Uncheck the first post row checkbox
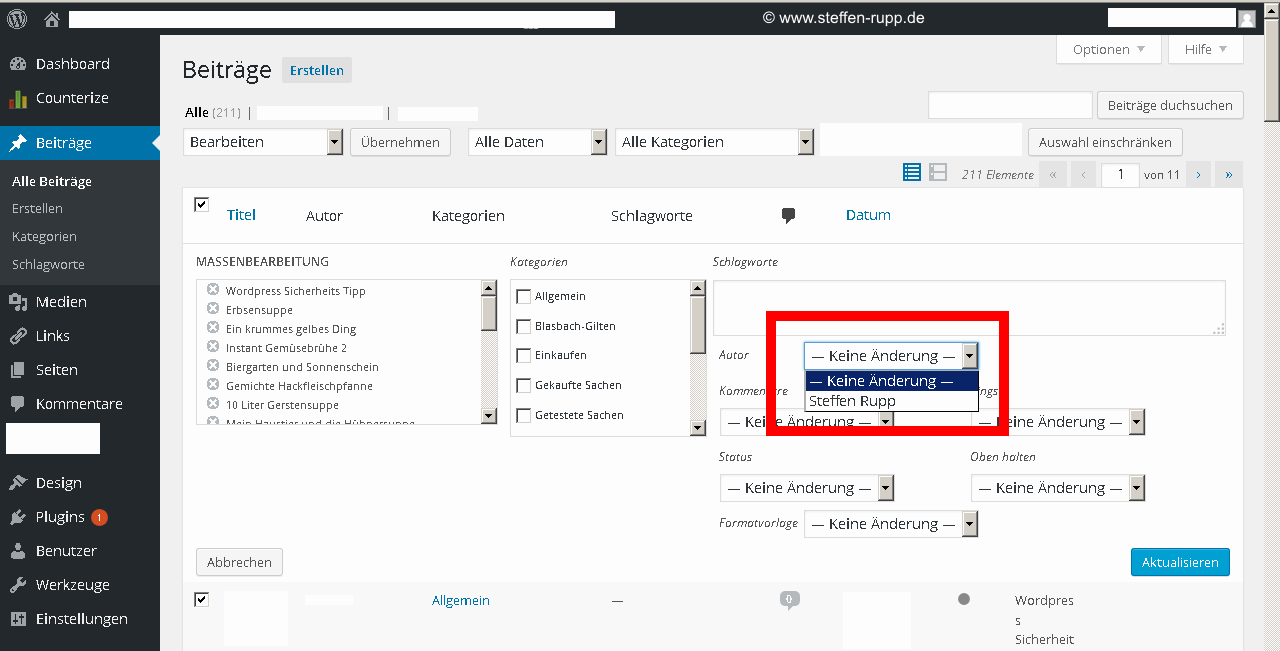Viewport: 1280px width, 651px height. [201, 599]
